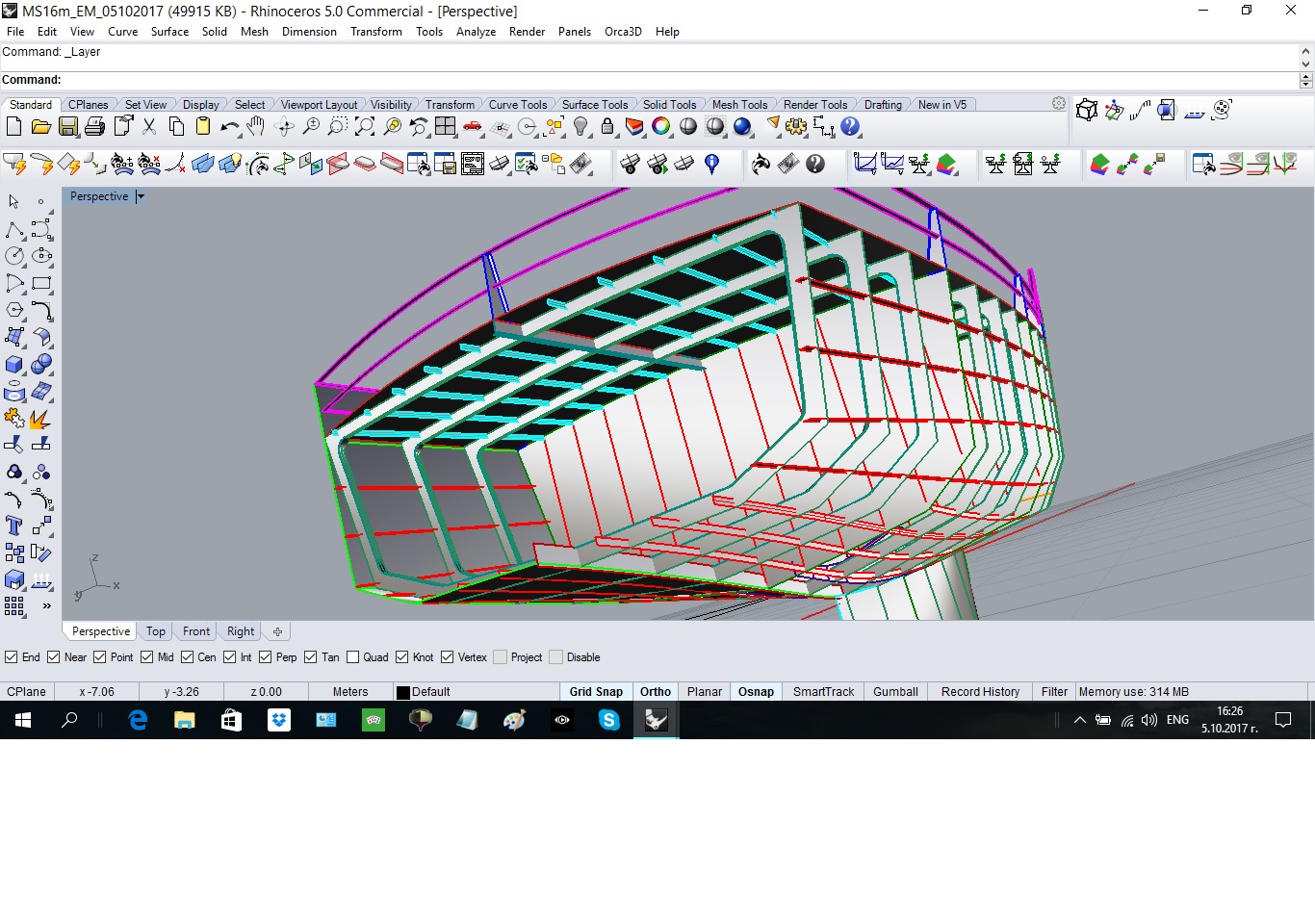
Task: Click the black Default layer swatch
Action: (403, 692)
